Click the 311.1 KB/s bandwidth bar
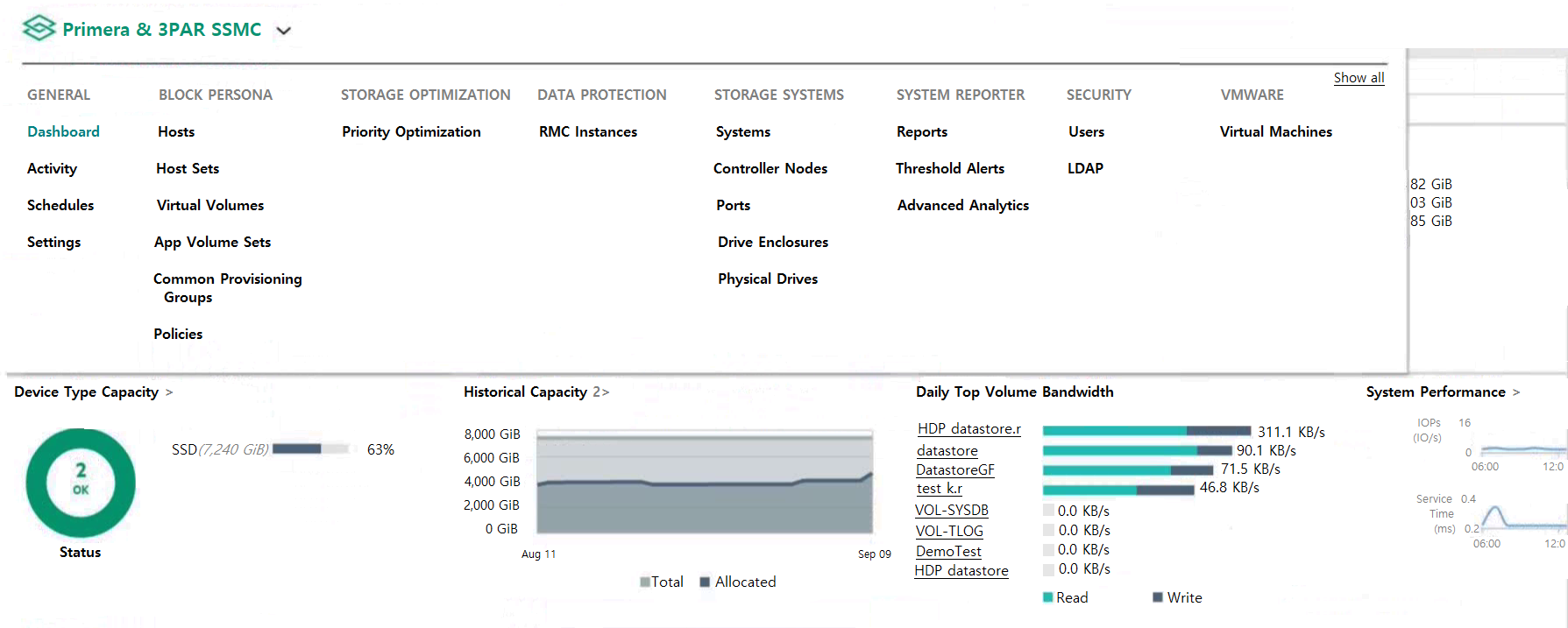Viewport: 1568px width, 628px height. click(1146, 431)
